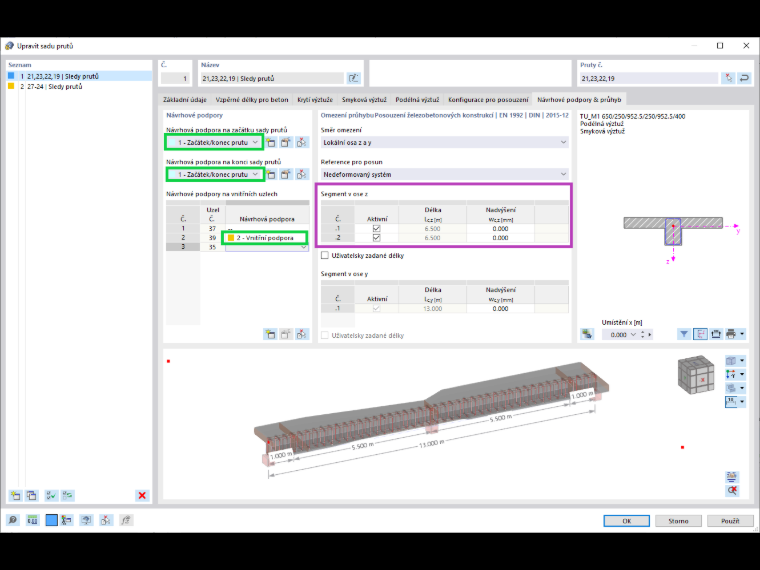The height and width of the screenshot is (570, 760).
Task: Open the units and decimals icon
Action: point(32,520)
